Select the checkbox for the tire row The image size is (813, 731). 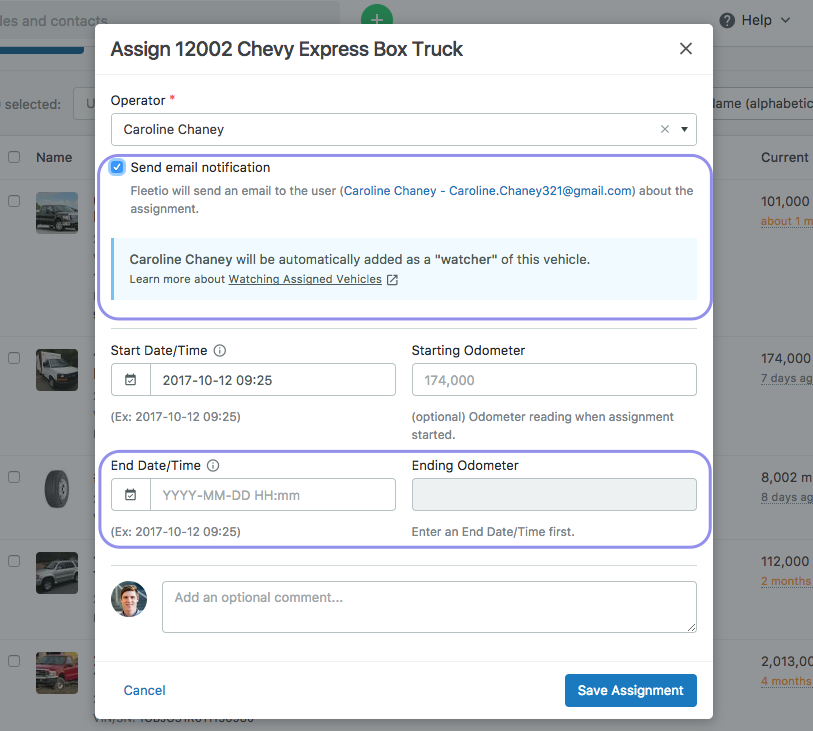pyautogui.click(x=14, y=478)
